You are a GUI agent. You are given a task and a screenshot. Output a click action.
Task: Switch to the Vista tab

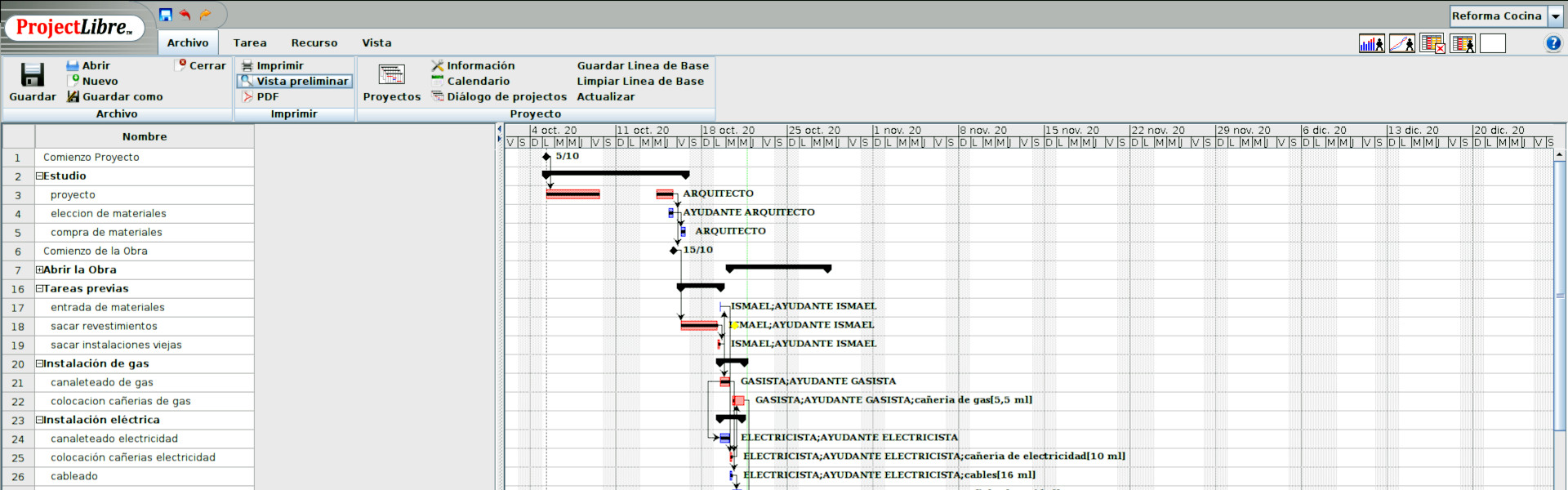pyautogui.click(x=376, y=42)
